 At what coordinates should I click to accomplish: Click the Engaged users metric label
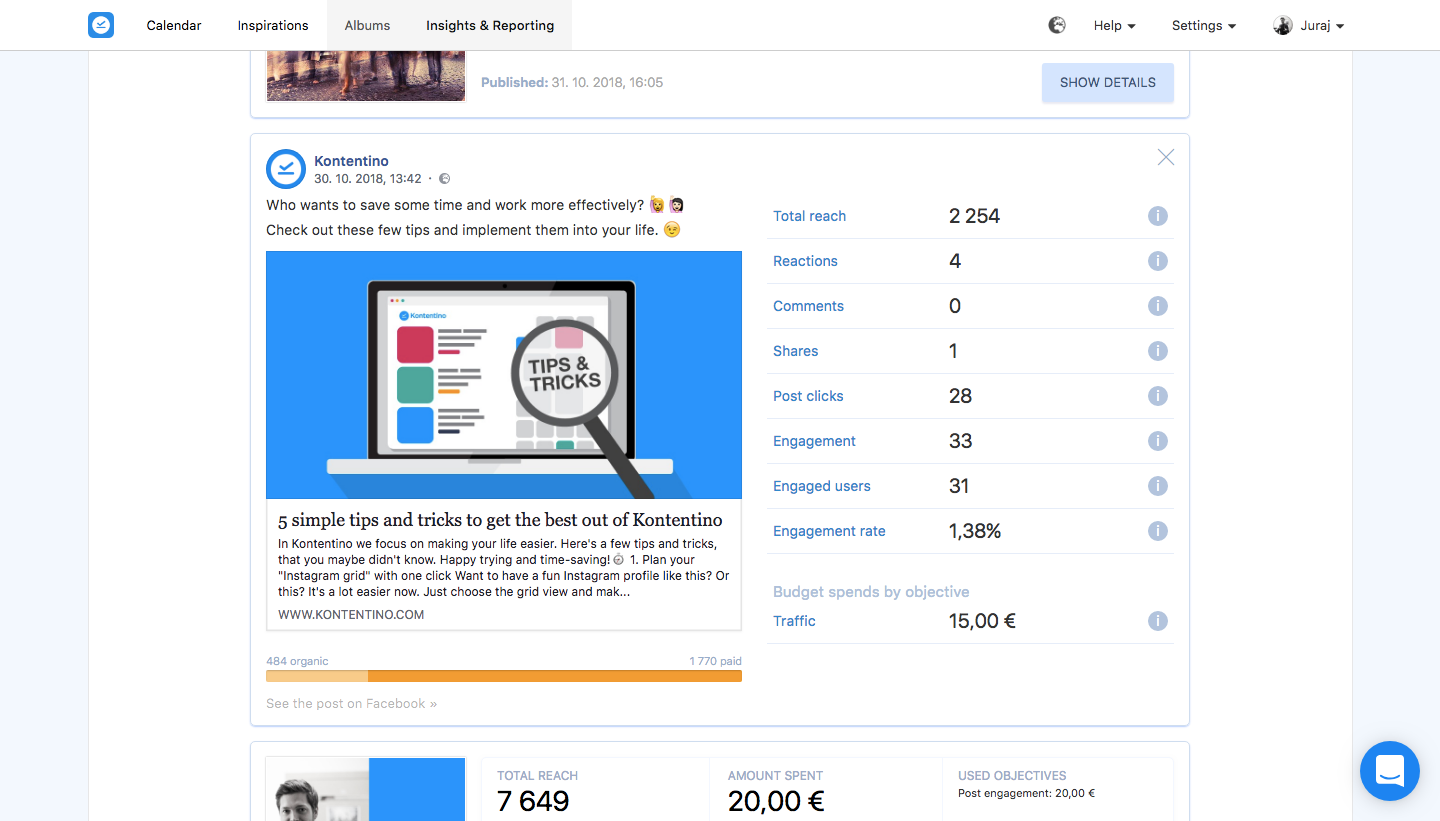pos(822,486)
